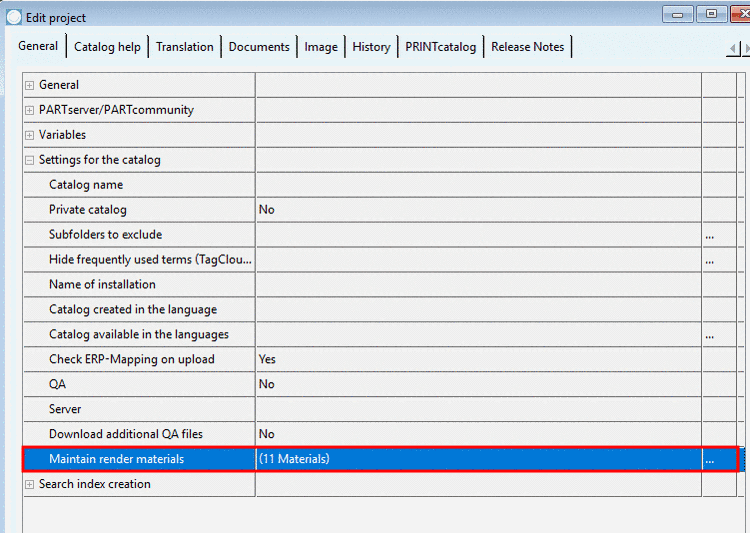The width and height of the screenshot is (750, 533).
Task: Expand the Search index creation section
Action: pos(30,484)
